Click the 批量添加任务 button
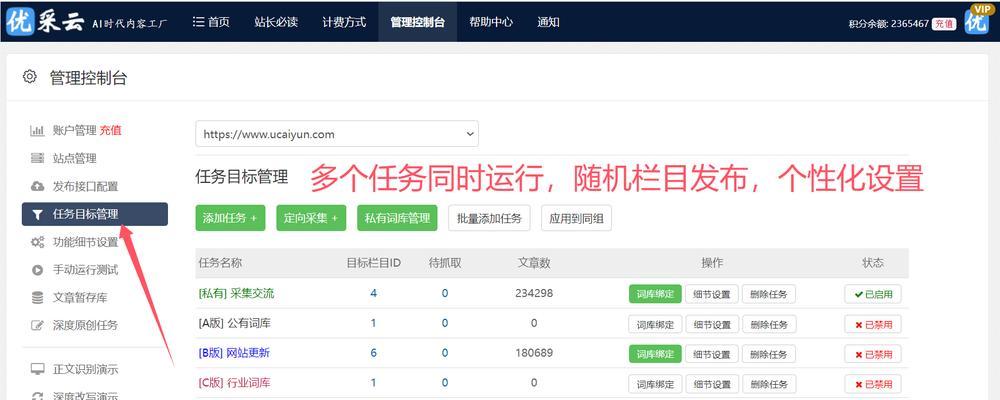1000x400 pixels. (x=489, y=218)
